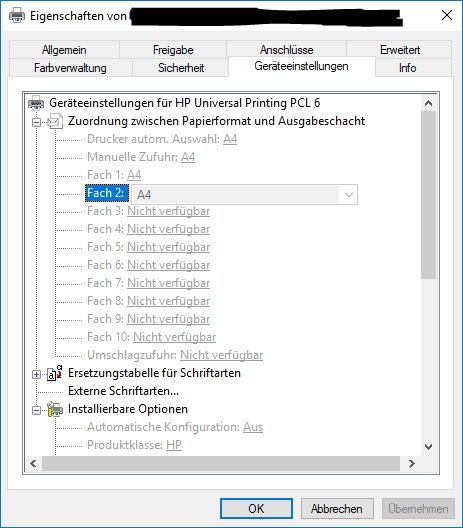Viewport: 463px width, 528px height.
Task: Switch to the Anschlüsse tab
Action: pos(287,50)
